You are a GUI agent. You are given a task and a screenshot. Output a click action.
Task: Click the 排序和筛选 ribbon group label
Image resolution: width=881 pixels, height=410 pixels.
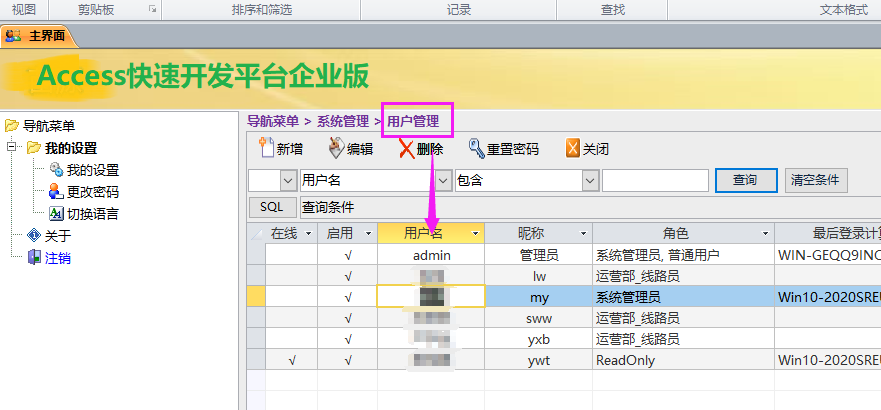click(262, 10)
